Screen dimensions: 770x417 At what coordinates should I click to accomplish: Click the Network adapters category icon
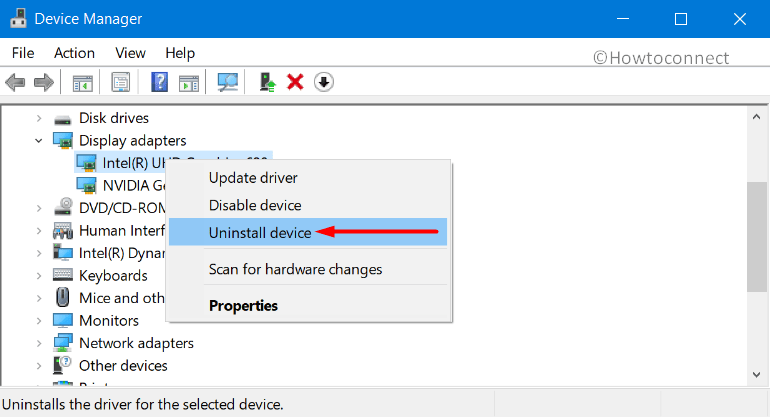click(x=63, y=343)
